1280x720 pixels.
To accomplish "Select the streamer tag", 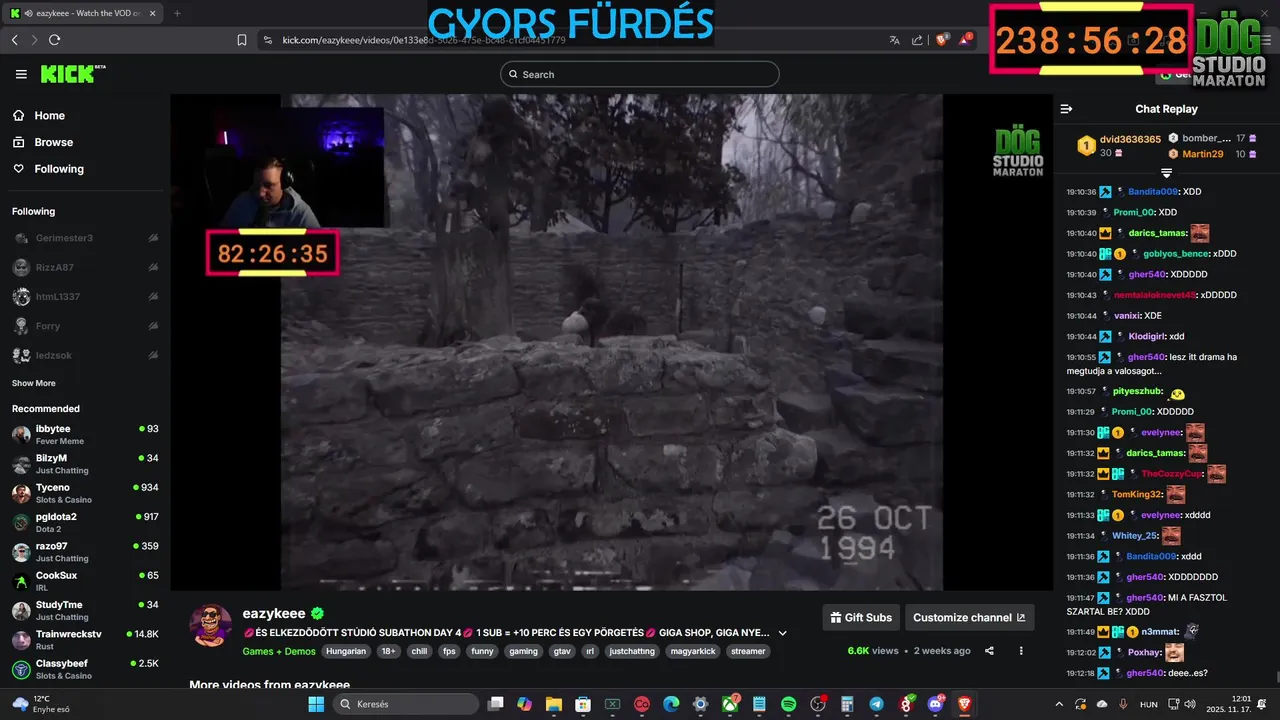I will (x=748, y=651).
